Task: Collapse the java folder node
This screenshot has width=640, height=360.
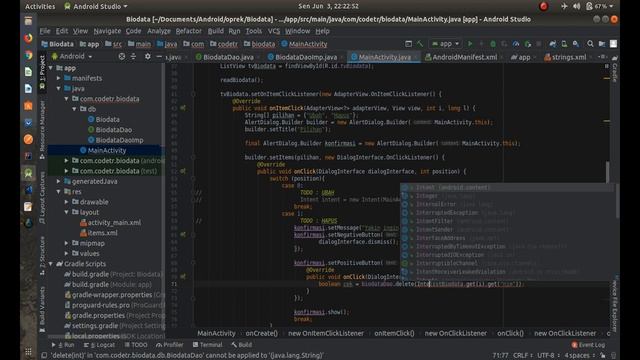Action: click(x=59, y=89)
